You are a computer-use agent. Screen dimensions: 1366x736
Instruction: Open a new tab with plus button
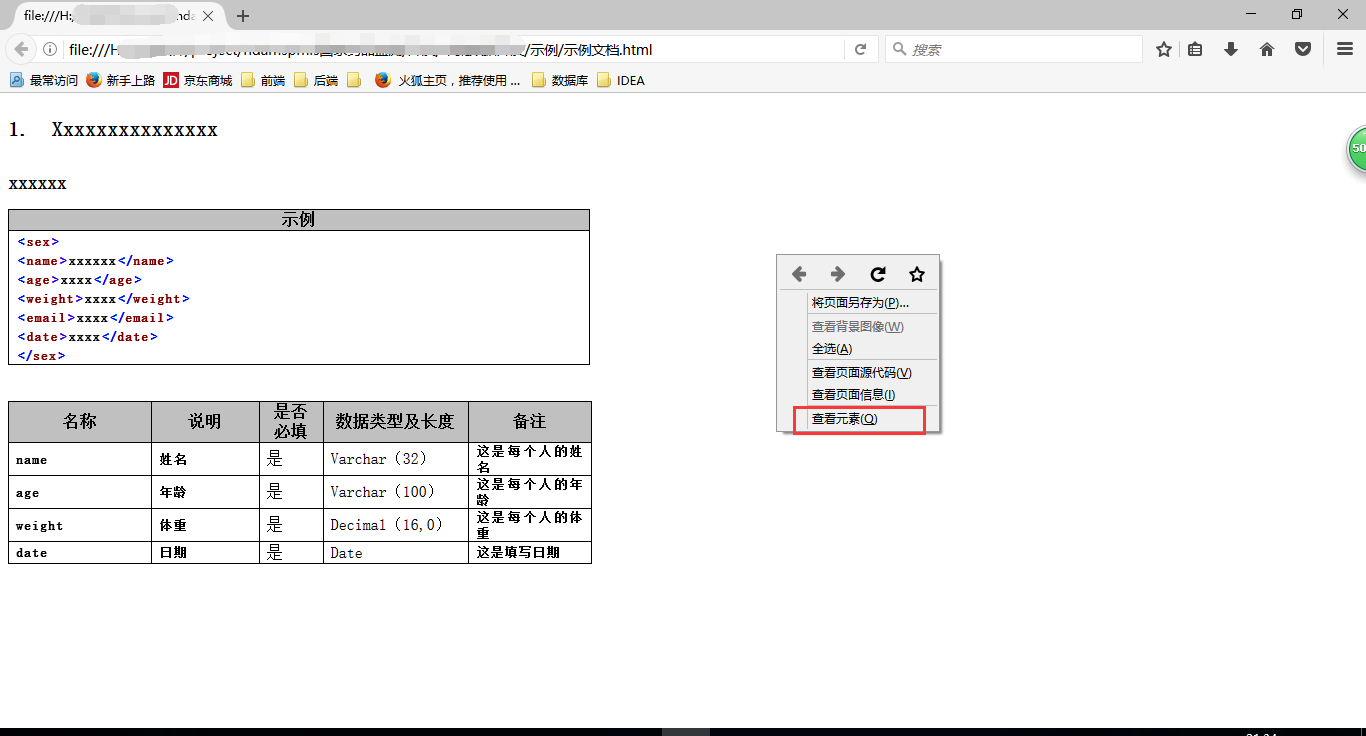243,16
